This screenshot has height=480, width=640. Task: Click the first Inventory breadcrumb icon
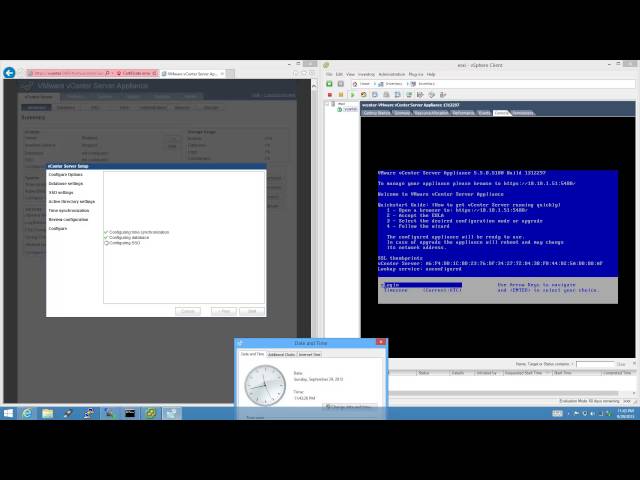(x=380, y=84)
